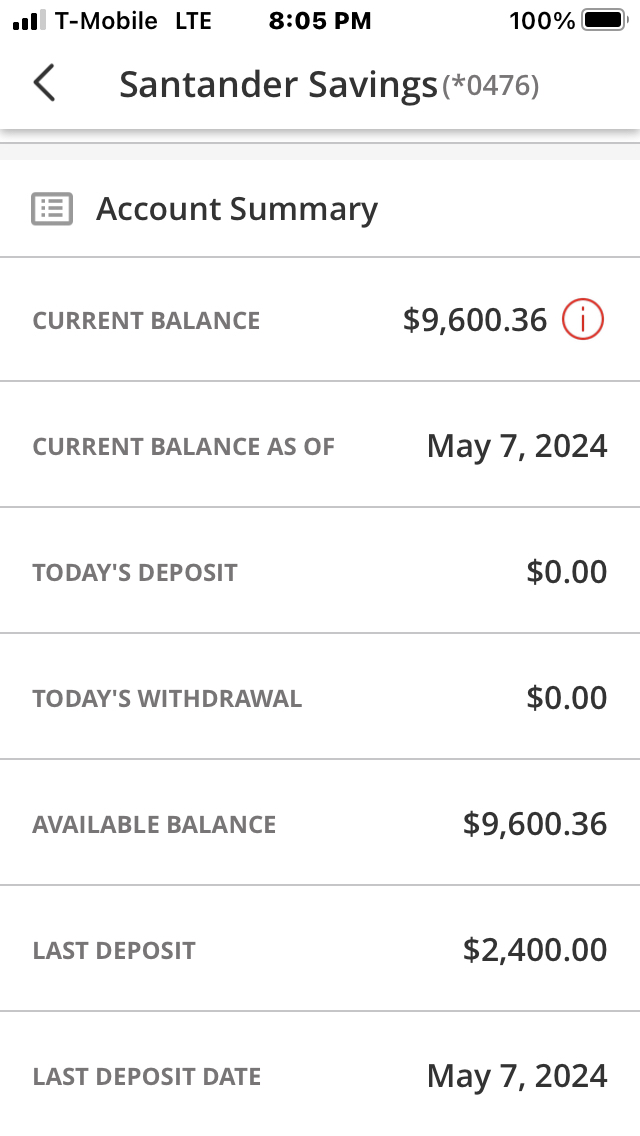The image size is (640, 1136).
Task: Tap the Account Summary heading
Action: click(x=237, y=209)
